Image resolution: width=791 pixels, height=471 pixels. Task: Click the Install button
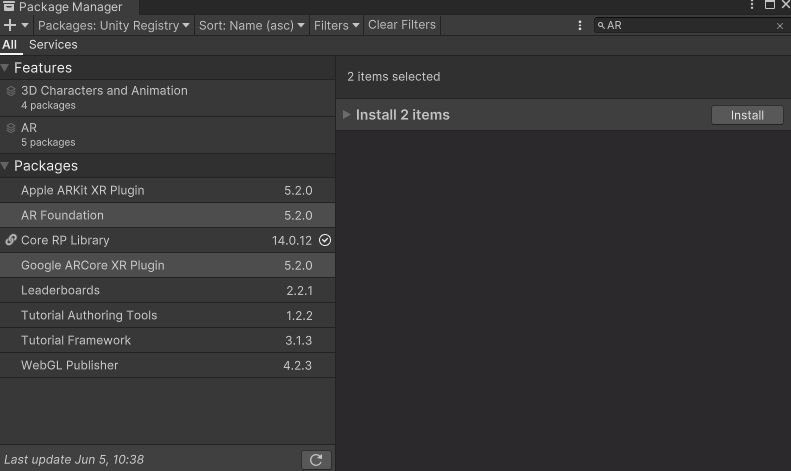point(747,115)
